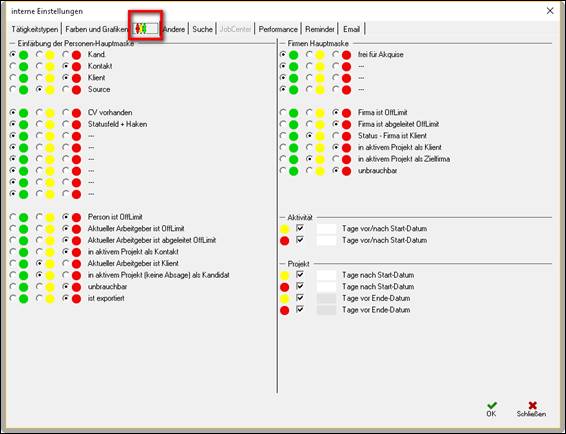The height and width of the screenshot is (434, 566).
Task: Click the green checkmark OK icon
Action: (491, 405)
